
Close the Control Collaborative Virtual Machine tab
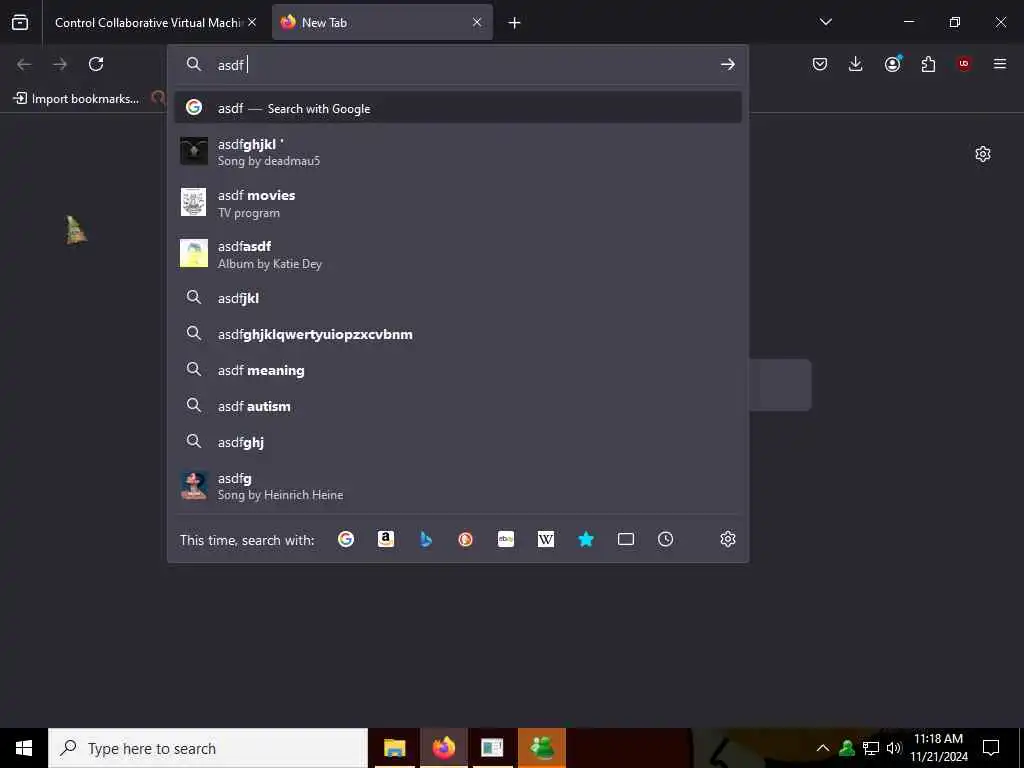click(252, 22)
